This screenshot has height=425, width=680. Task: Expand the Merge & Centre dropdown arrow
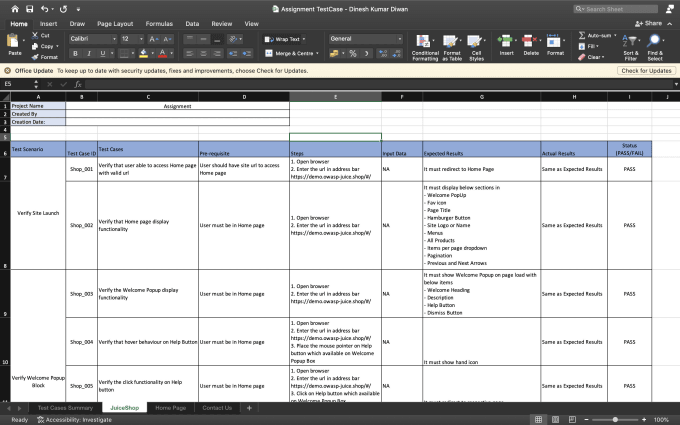[x=317, y=53]
